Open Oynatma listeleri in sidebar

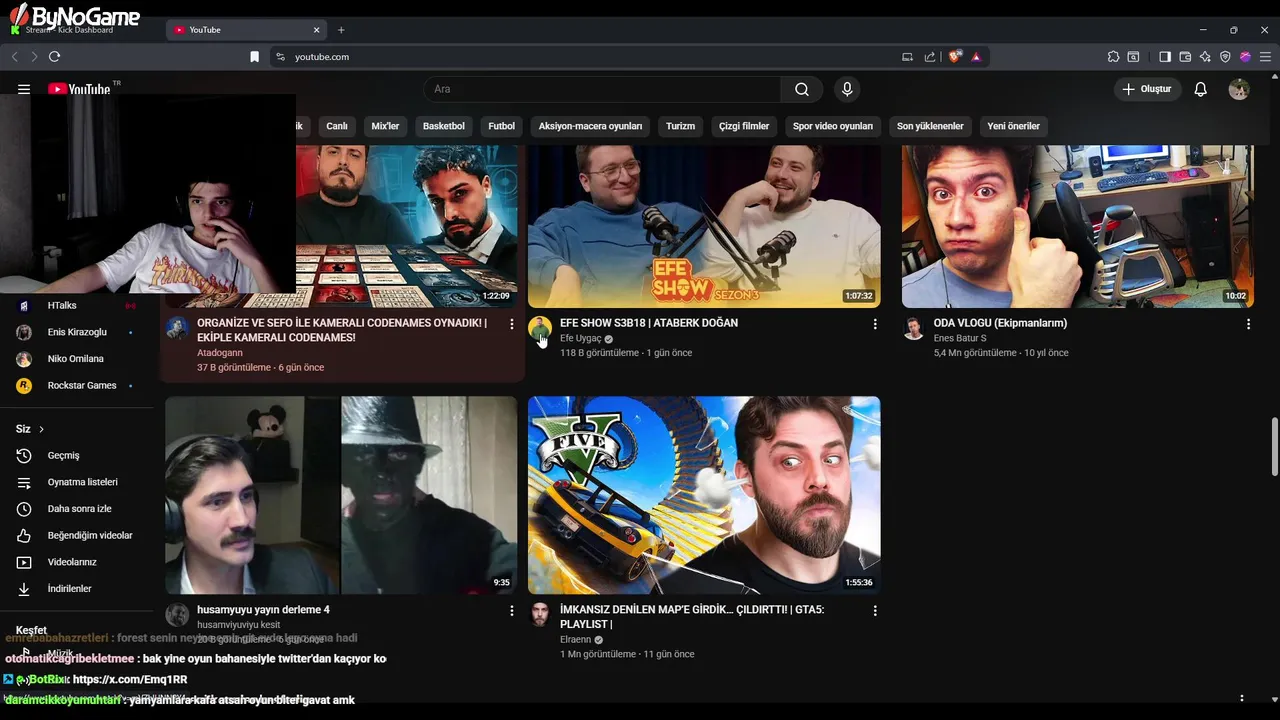(x=77, y=482)
